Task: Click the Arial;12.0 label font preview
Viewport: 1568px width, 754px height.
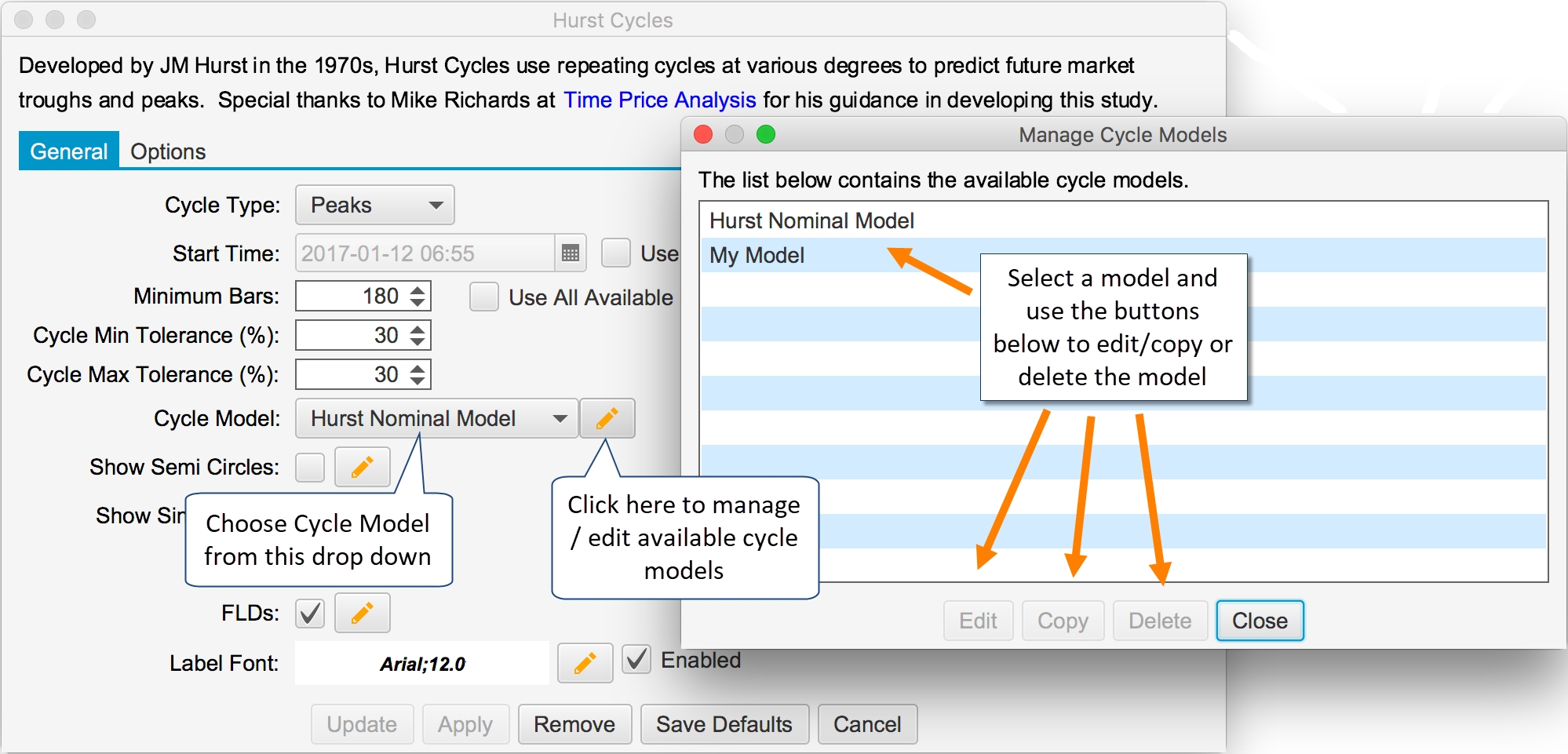Action: coord(422,663)
